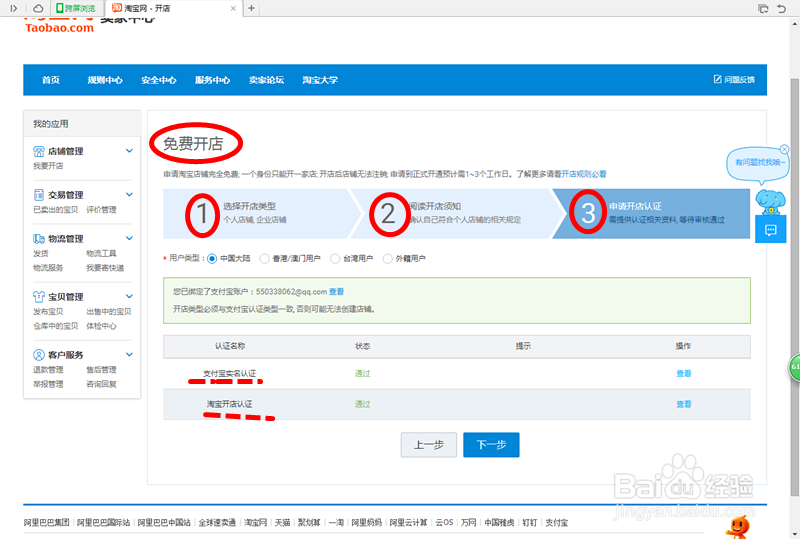Click the 问题反馈 edit icon
The height and width of the screenshot is (539, 800).
coord(717,79)
